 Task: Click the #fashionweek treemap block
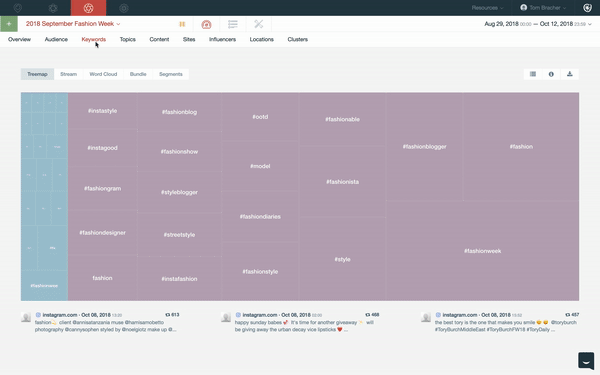pyautogui.click(x=483, y=251)
